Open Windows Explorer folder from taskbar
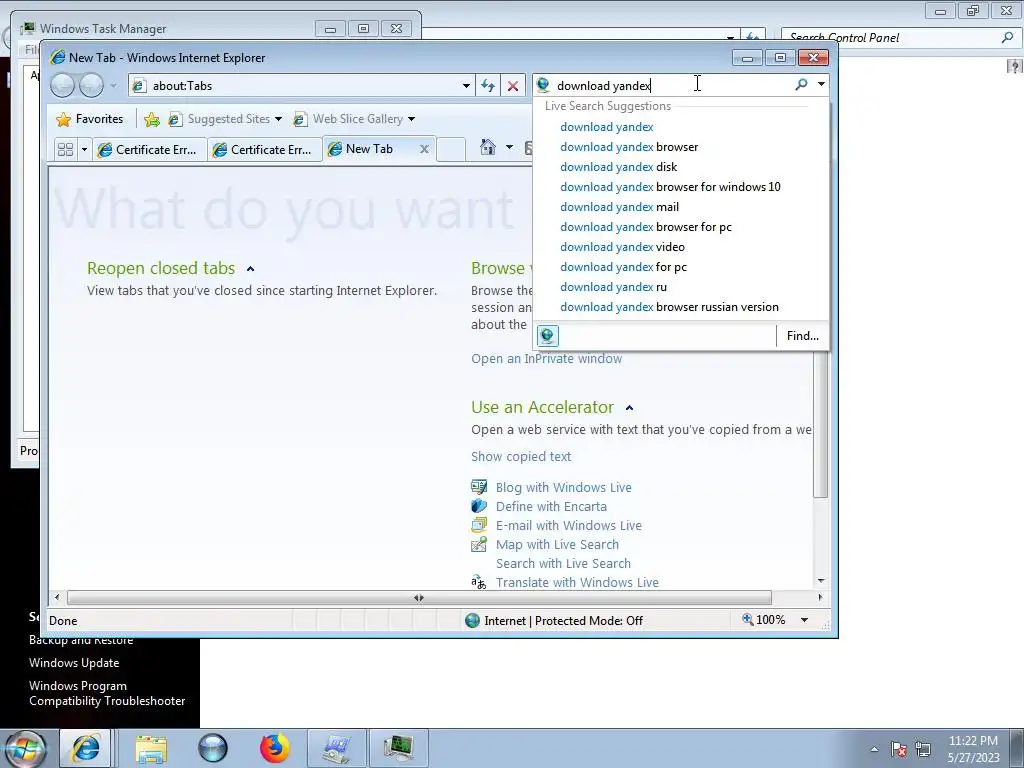 pos(151,748)
